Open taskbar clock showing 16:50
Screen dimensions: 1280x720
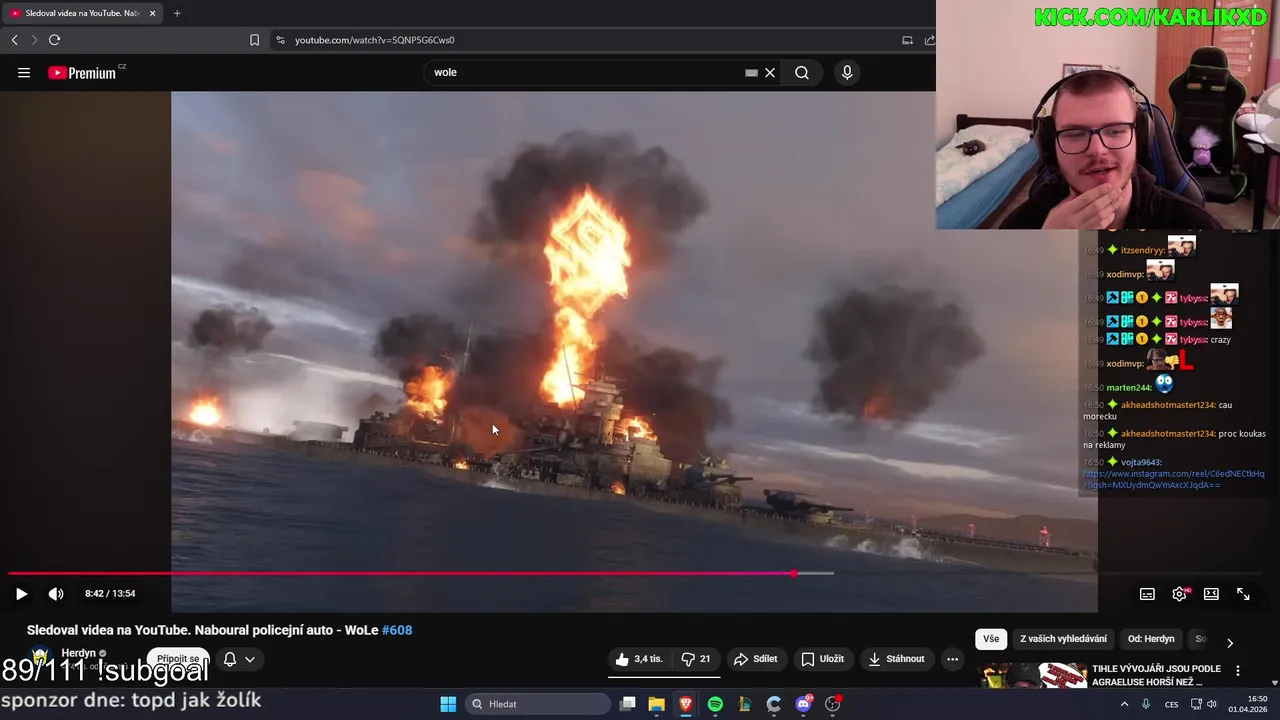click(x=1247, y=704)
